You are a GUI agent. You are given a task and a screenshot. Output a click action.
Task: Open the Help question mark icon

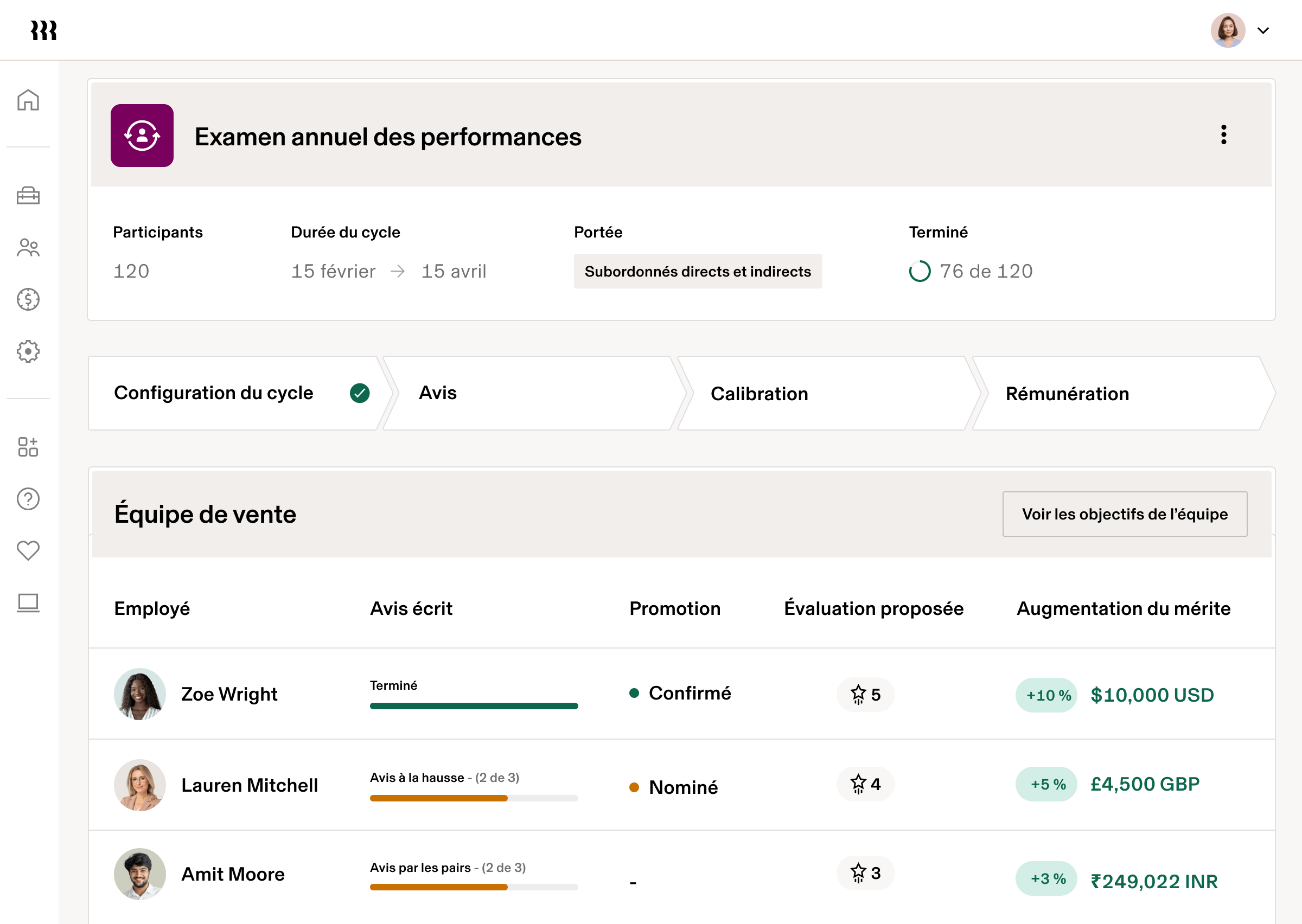pos(28,499)
